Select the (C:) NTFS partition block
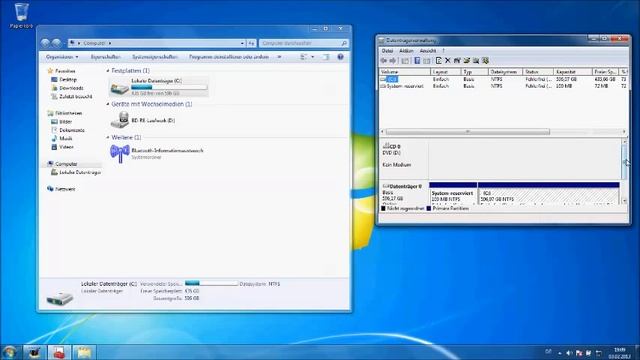This screenshot has height=360, width=640. tap(549, 193)
